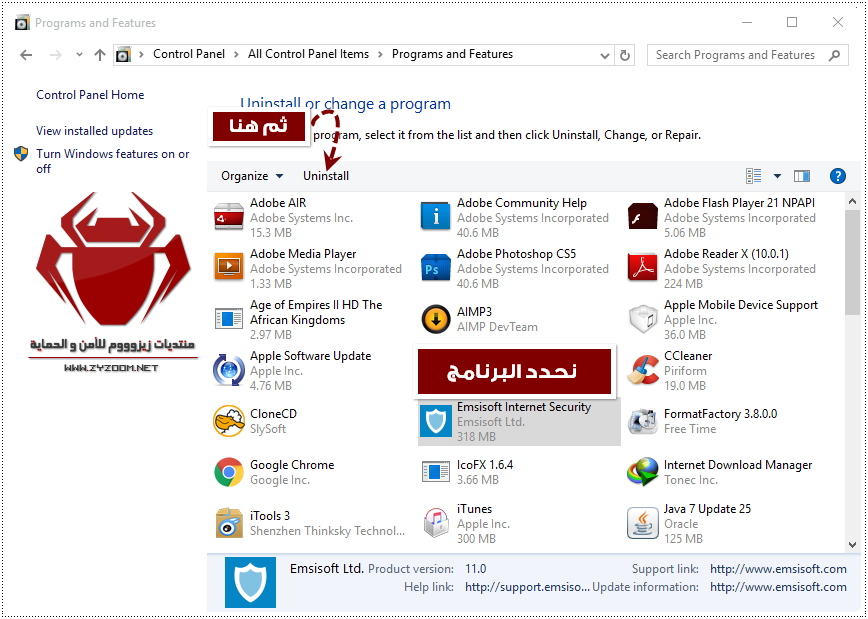Open Control Panel Home link
The image size is (868, 619).
[x=90, y=95]
